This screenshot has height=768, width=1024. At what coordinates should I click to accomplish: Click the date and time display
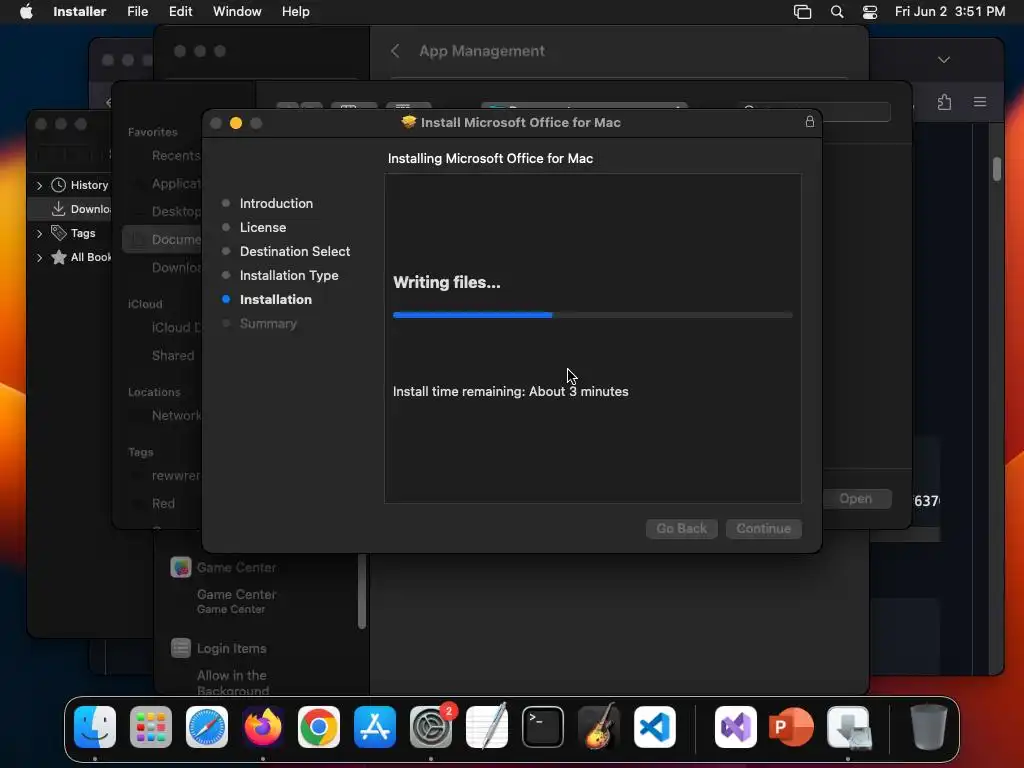coord(950,12)
